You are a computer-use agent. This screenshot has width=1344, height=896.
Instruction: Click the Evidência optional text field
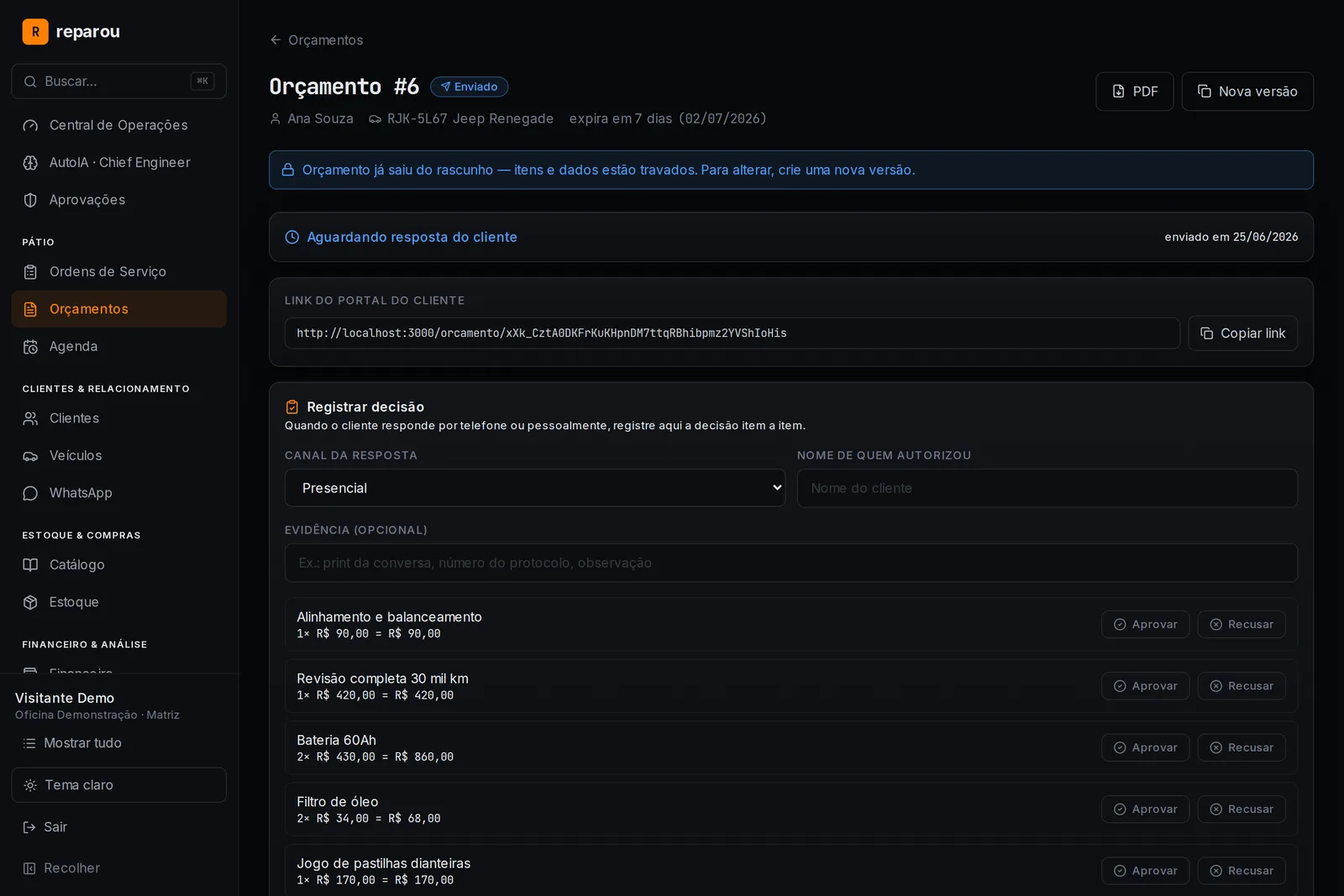[791, 563]
